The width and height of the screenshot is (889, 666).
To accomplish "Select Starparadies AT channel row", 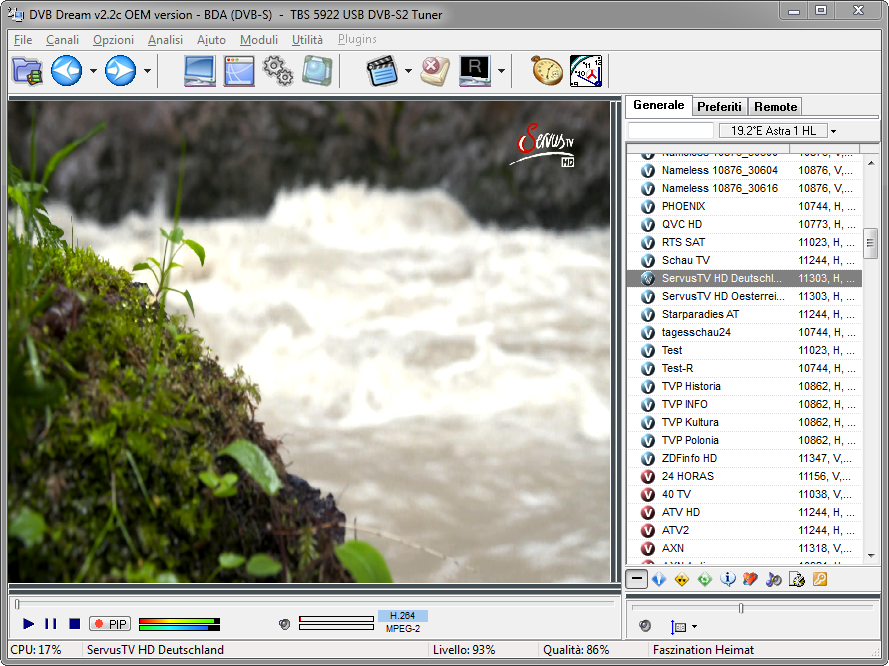I will [744, 315].
